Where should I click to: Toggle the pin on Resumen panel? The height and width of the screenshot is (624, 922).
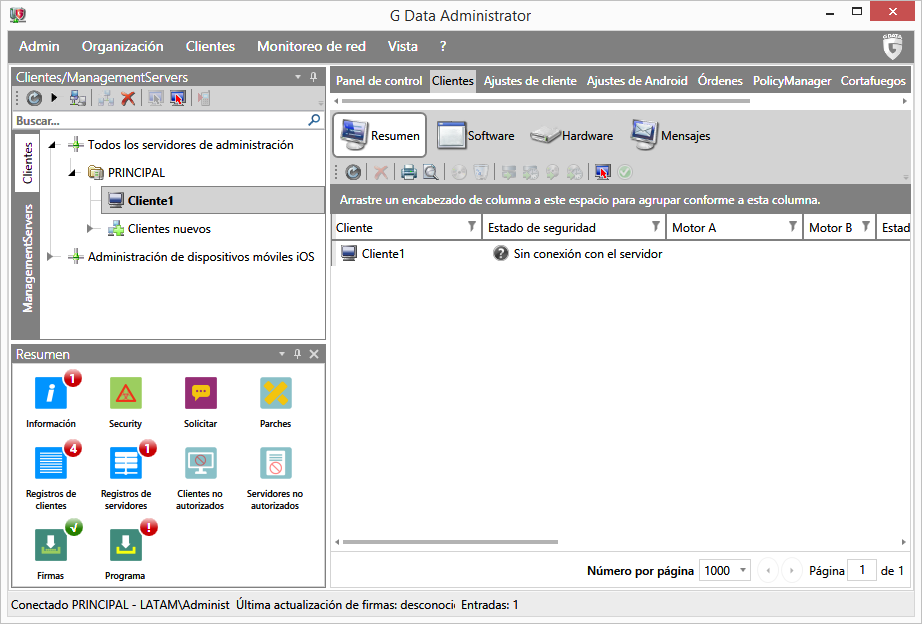297,354
